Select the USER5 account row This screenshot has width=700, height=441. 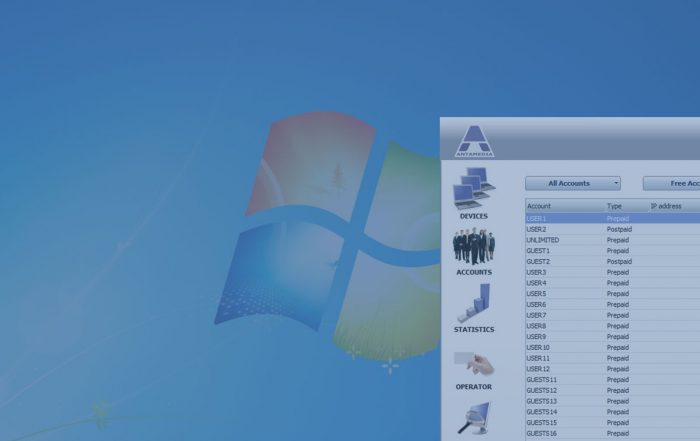point(612,294)
